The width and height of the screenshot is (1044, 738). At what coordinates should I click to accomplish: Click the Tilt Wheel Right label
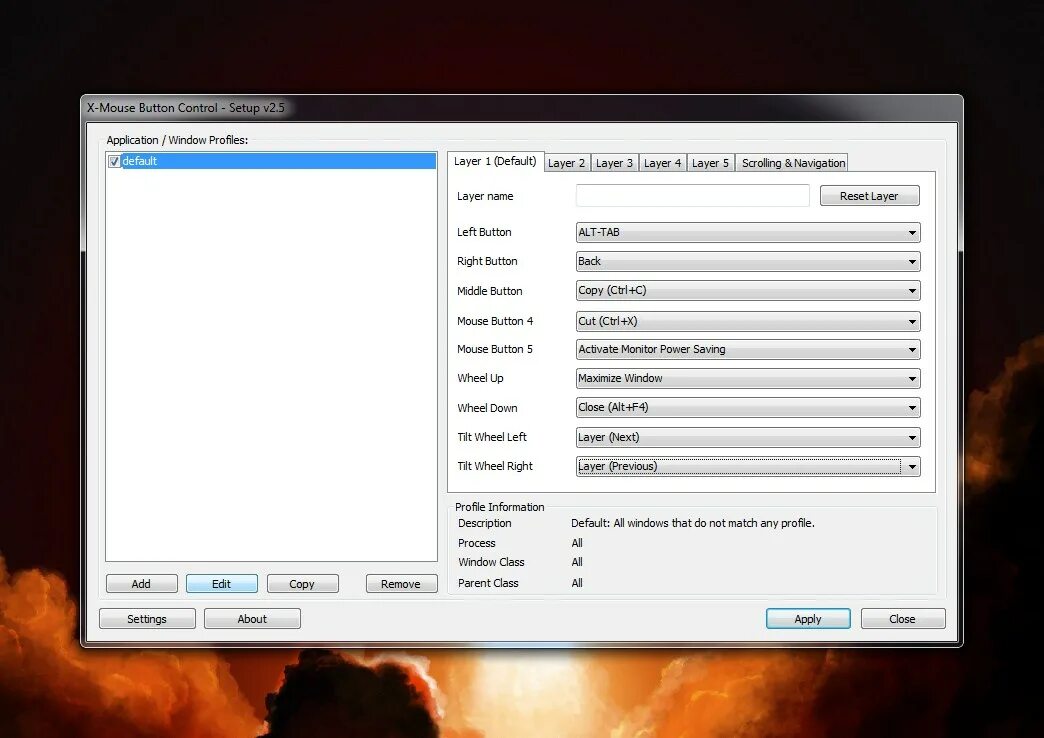pos(495,466)
